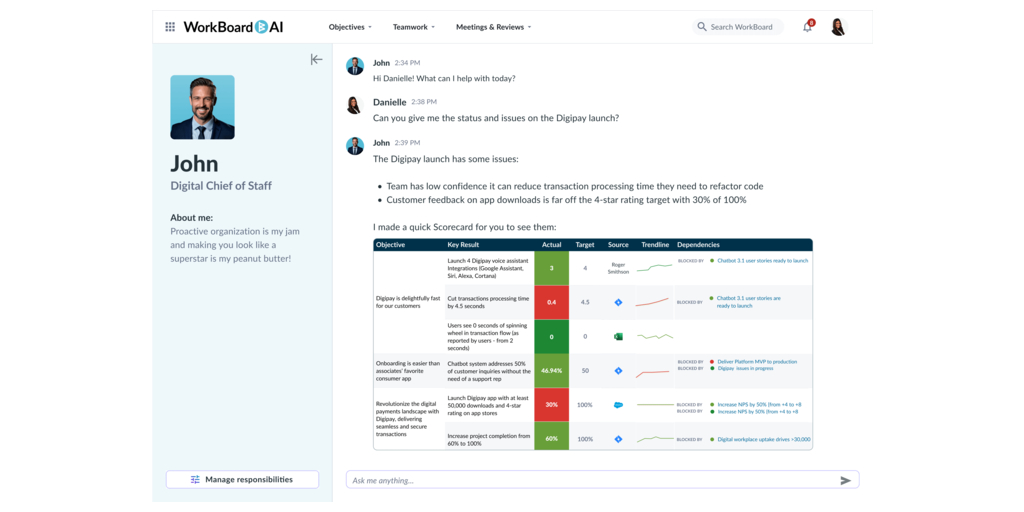Click the Search WorkBoard field
The image size is (1024, 512).
[742, 27]
